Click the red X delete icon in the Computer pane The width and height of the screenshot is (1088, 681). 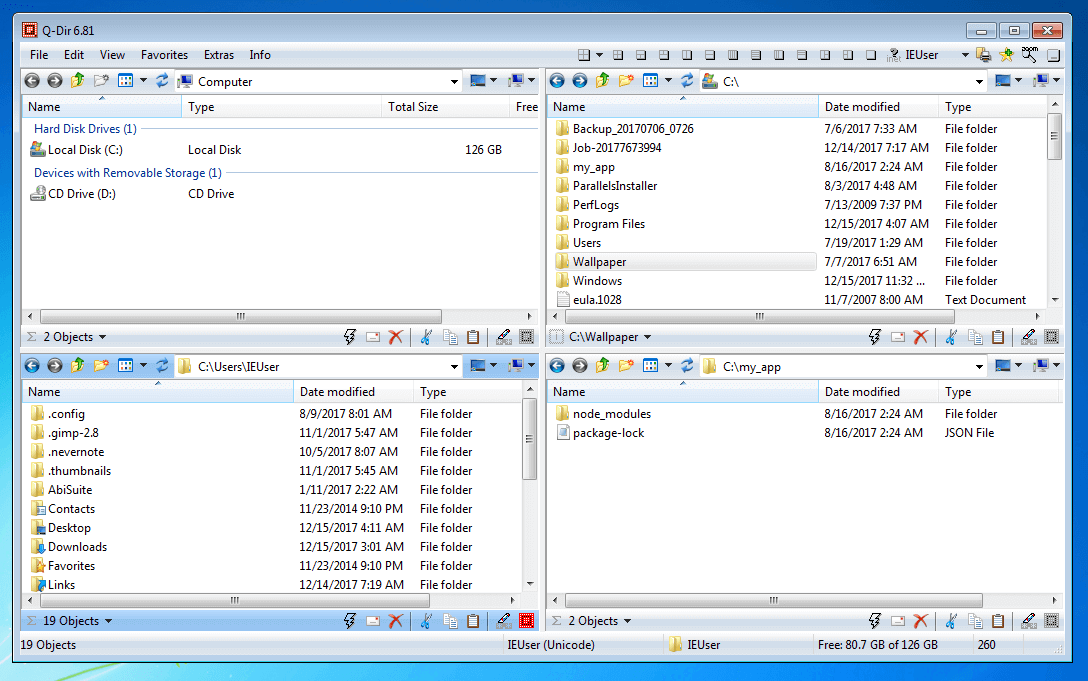pyautogui.click(x=397, y=337)
